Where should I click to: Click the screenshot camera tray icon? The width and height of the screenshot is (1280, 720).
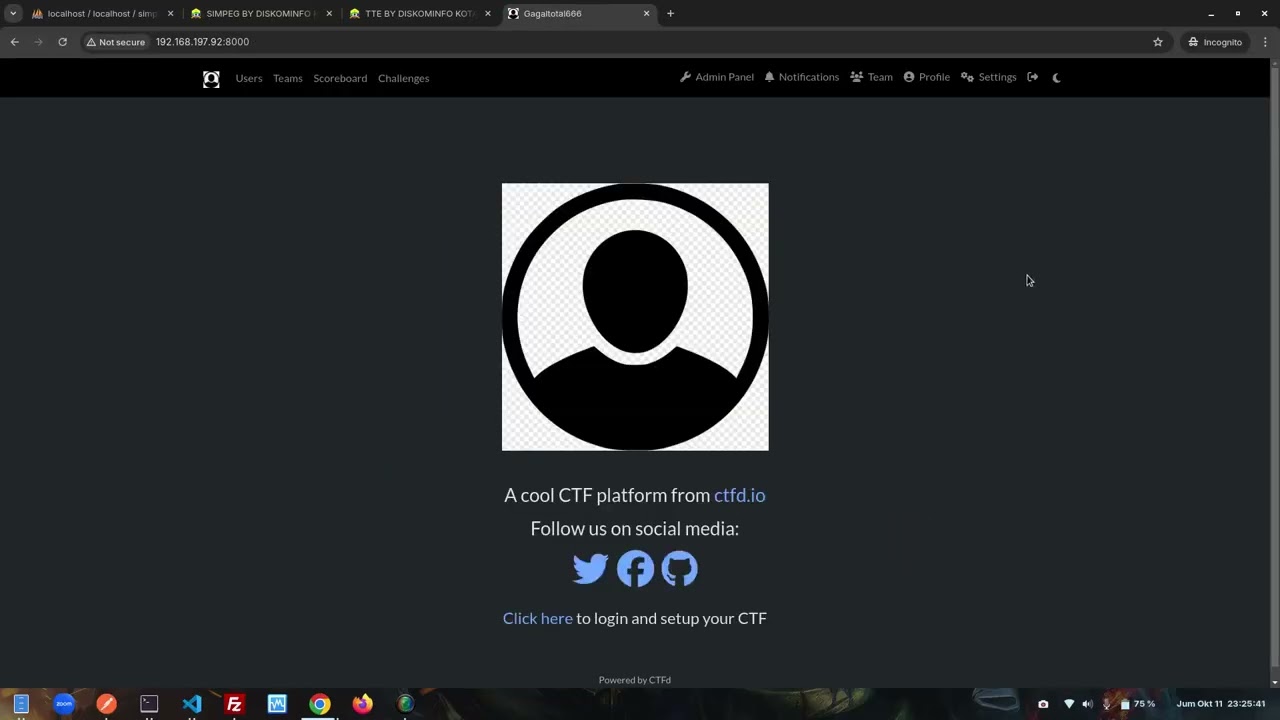(x=1043, y=704)
